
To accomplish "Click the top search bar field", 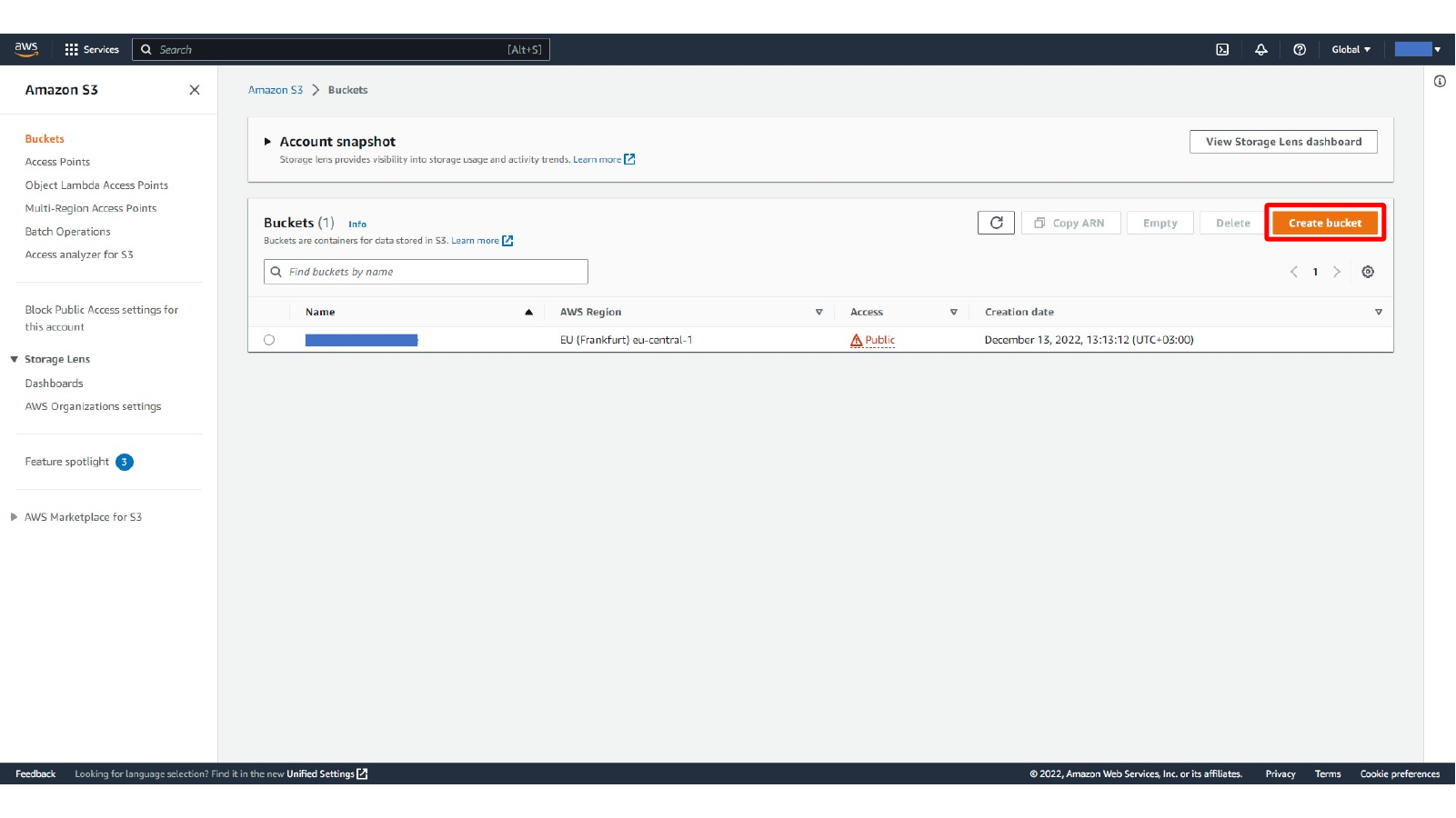I will (x=341, y=49).
